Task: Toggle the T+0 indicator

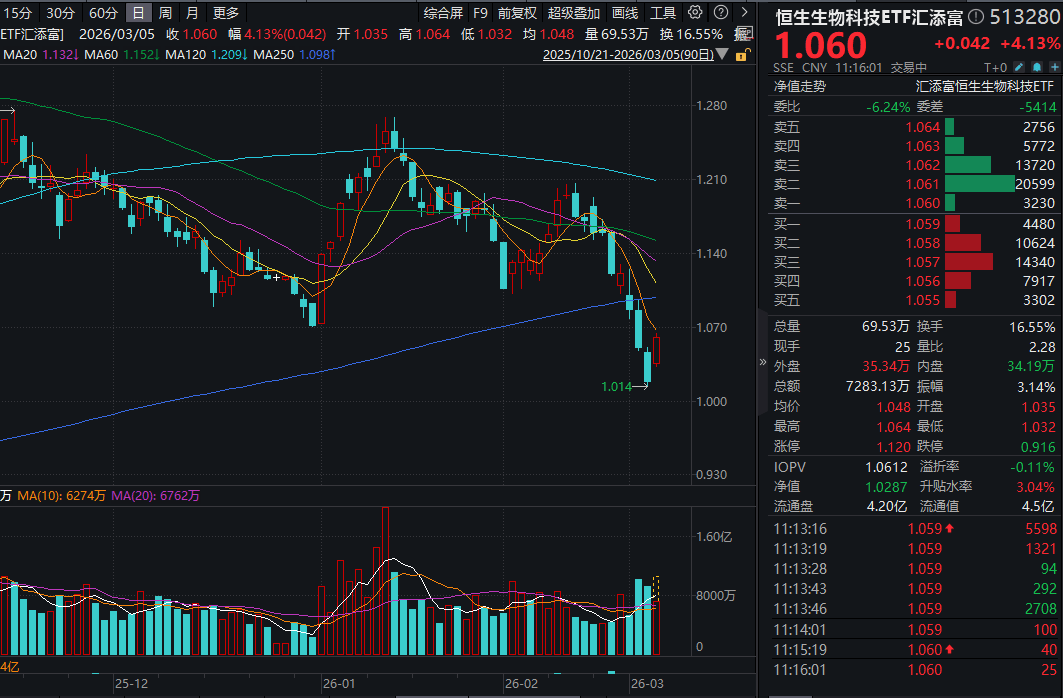Action: (x=995, y=68)
